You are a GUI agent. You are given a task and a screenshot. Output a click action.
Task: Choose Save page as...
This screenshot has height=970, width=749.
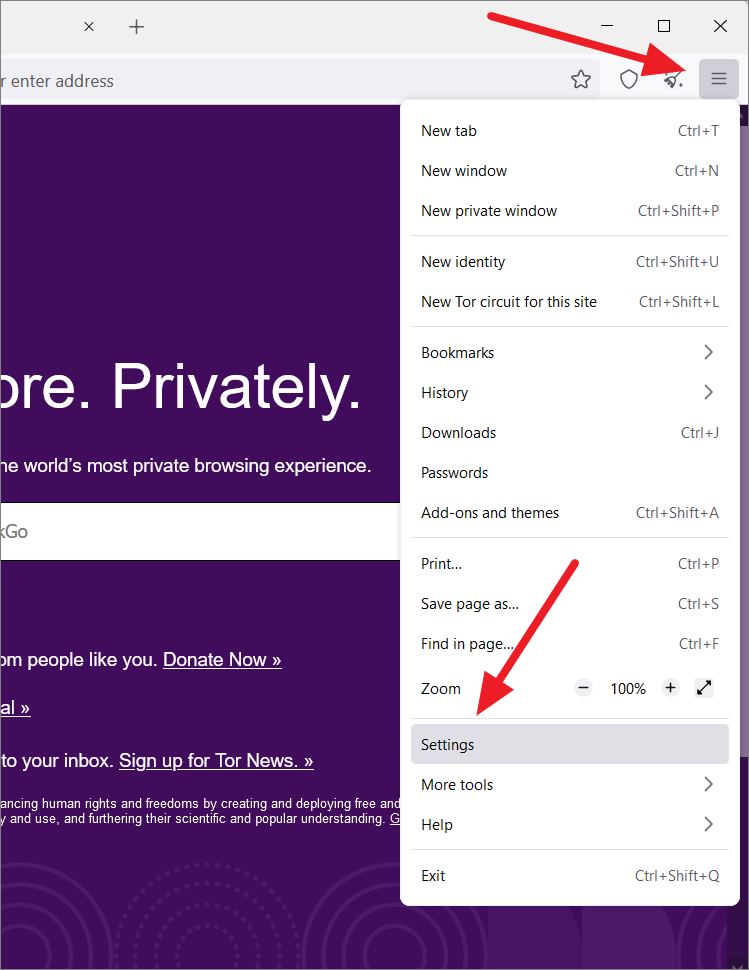pos(570,604)
